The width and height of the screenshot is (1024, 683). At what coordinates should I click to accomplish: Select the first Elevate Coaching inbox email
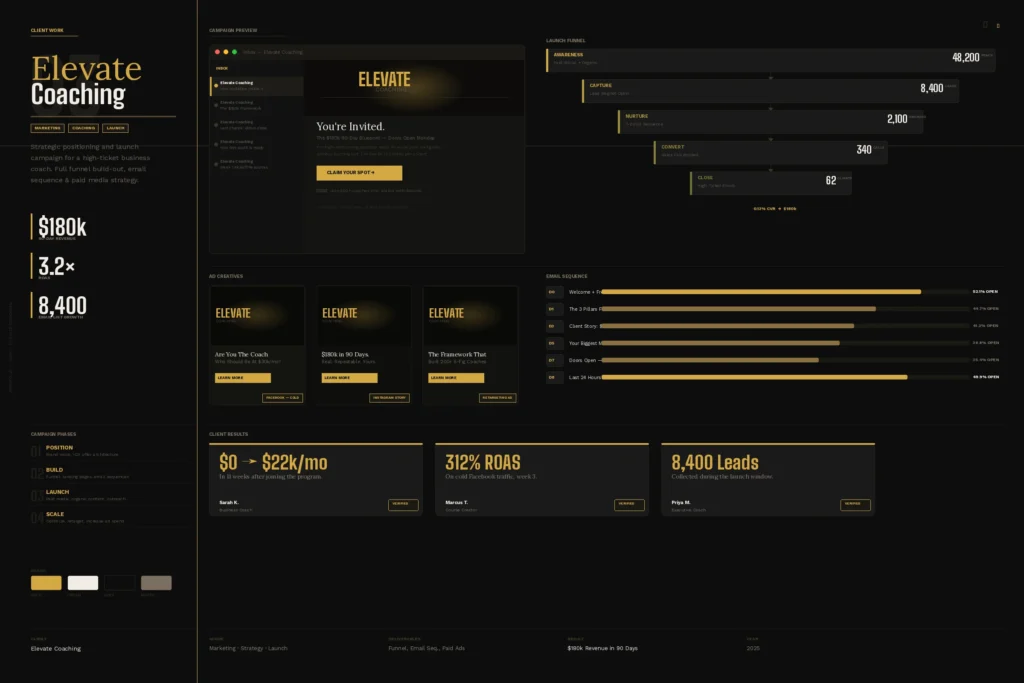pos(257,86)
